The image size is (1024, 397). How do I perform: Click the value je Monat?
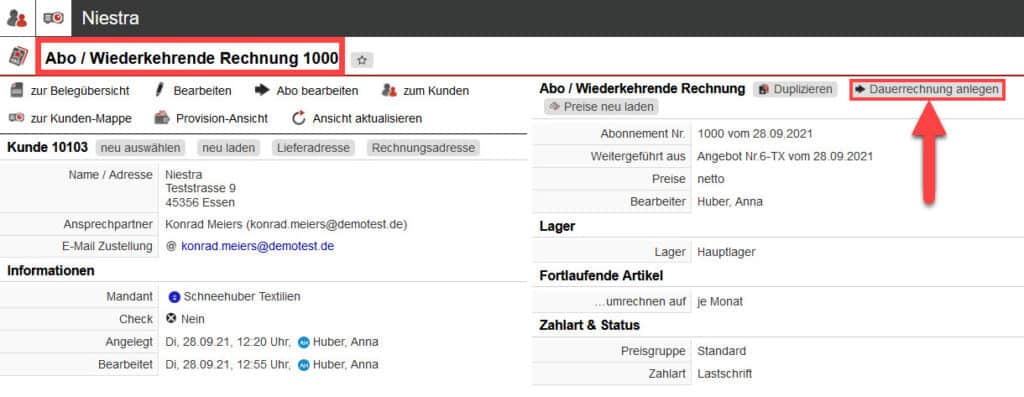(x=720, y=302)
